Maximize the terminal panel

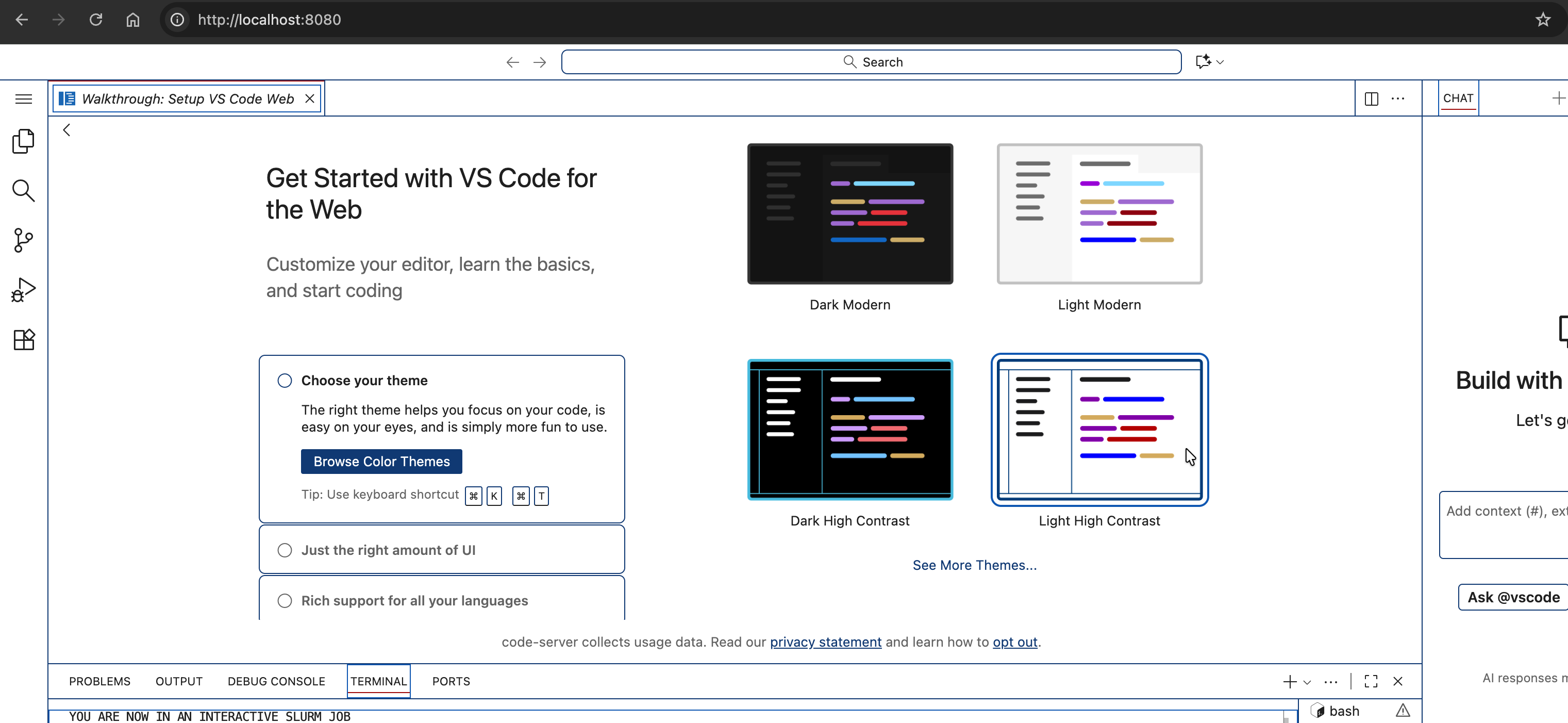click(1370, 681)
